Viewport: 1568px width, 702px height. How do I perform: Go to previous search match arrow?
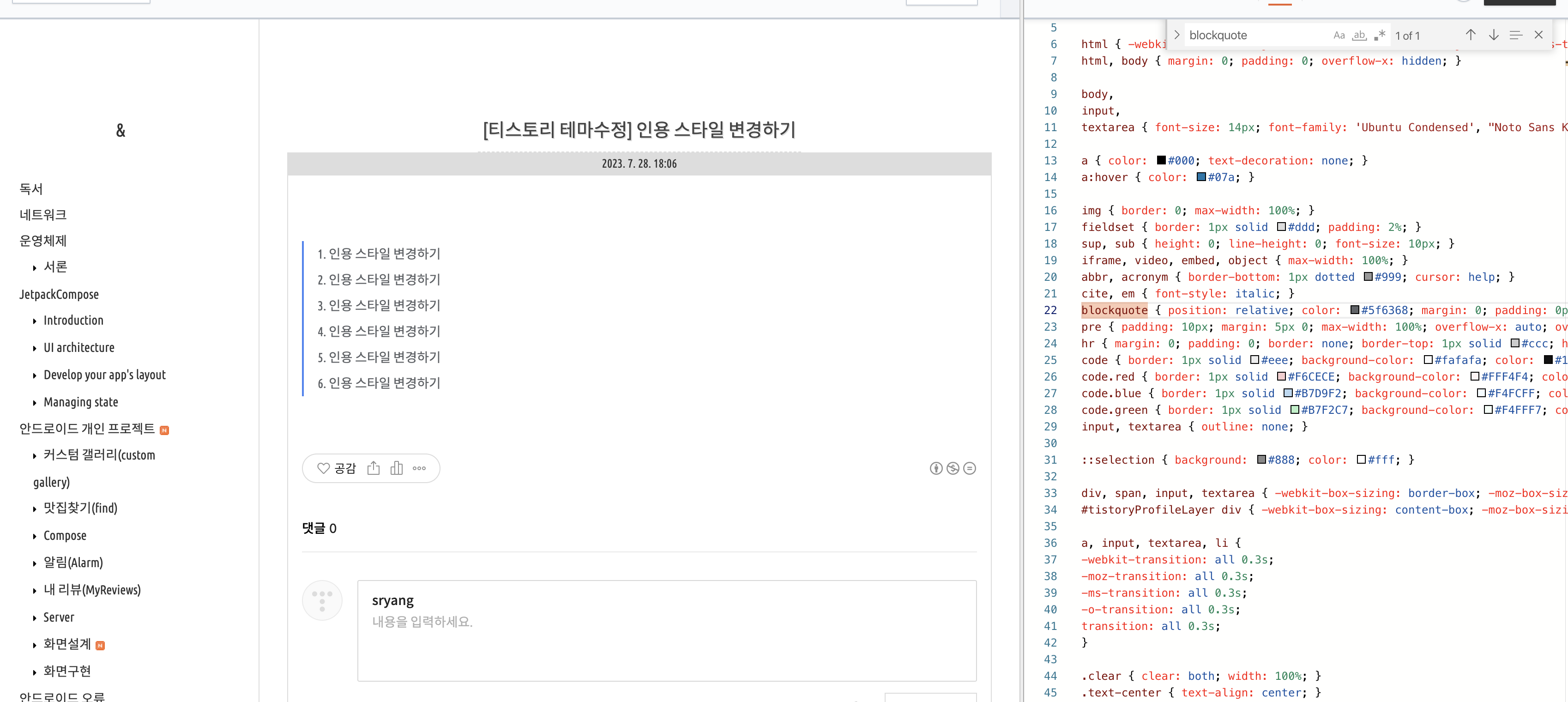coord(1470,35)
